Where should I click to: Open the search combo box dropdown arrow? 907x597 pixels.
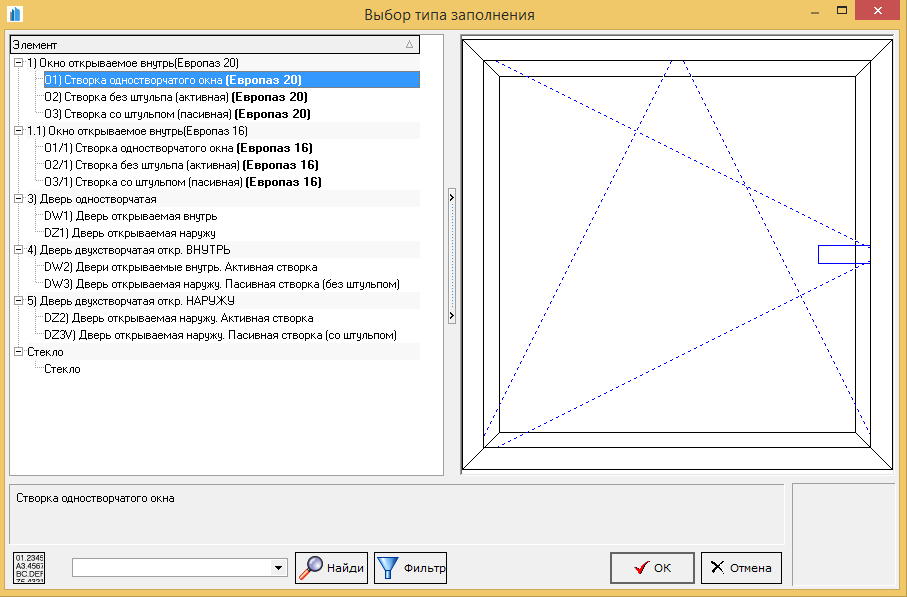tap(278, 567)
